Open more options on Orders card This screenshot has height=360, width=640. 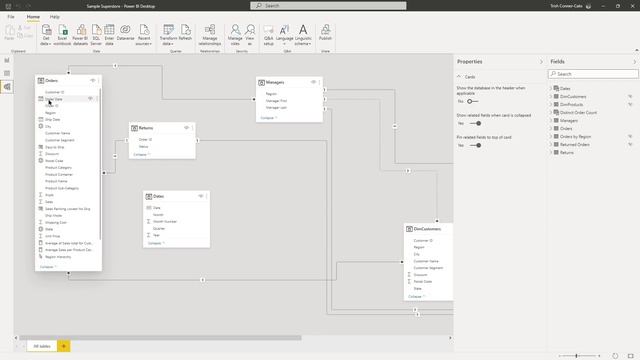(98, 81)
